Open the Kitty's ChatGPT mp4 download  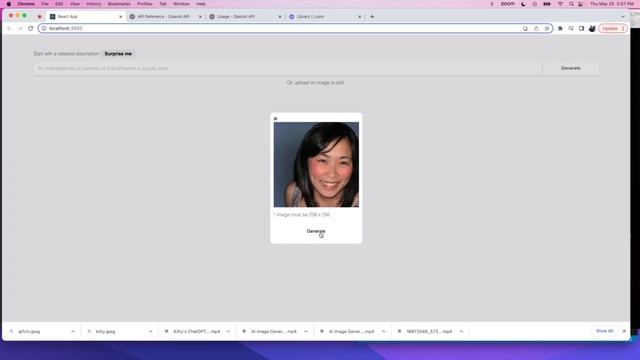click(197, 331)
